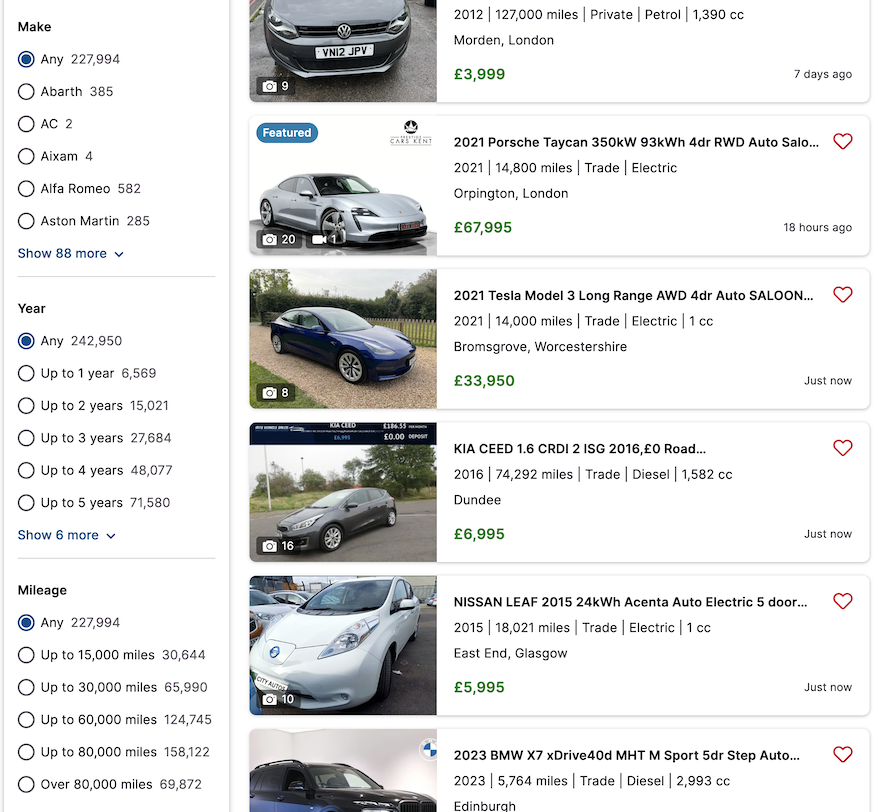This screenshot has width=875, height=812.
Task: Click price £67,995 on Porsche Taycan
Action: (483, 228)
